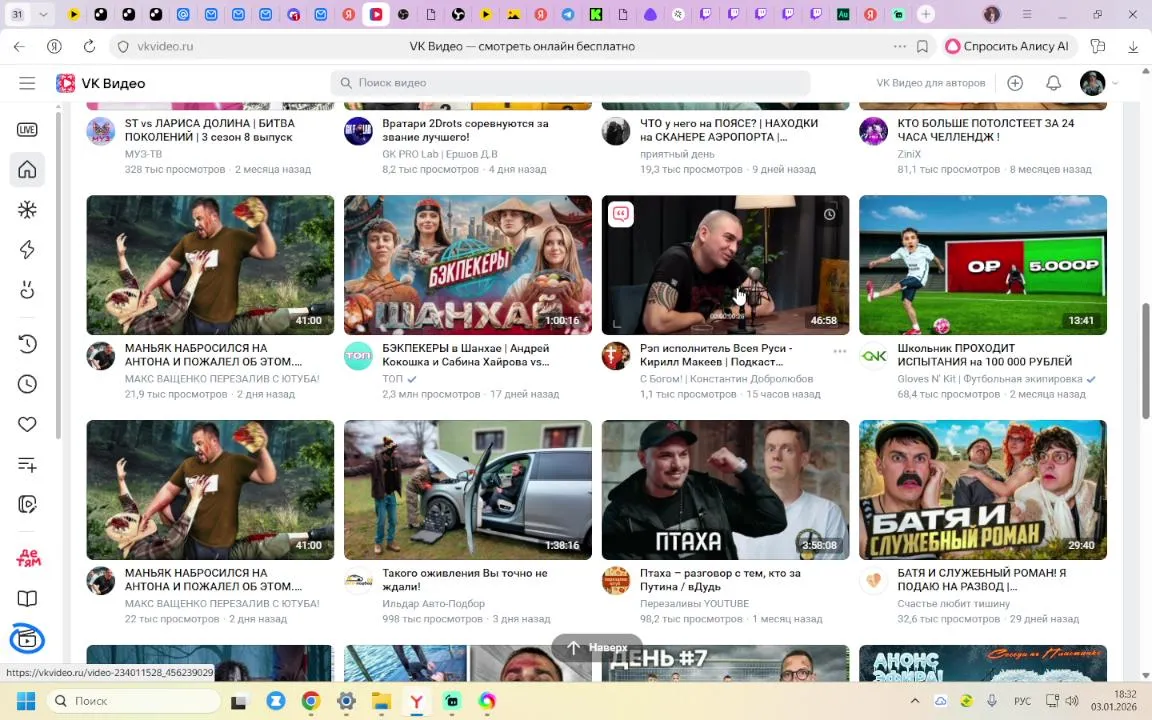Click the Спросить Алису AI button
The height and width of the screenshot is (720, 1152).
(x=1009, y=46)
